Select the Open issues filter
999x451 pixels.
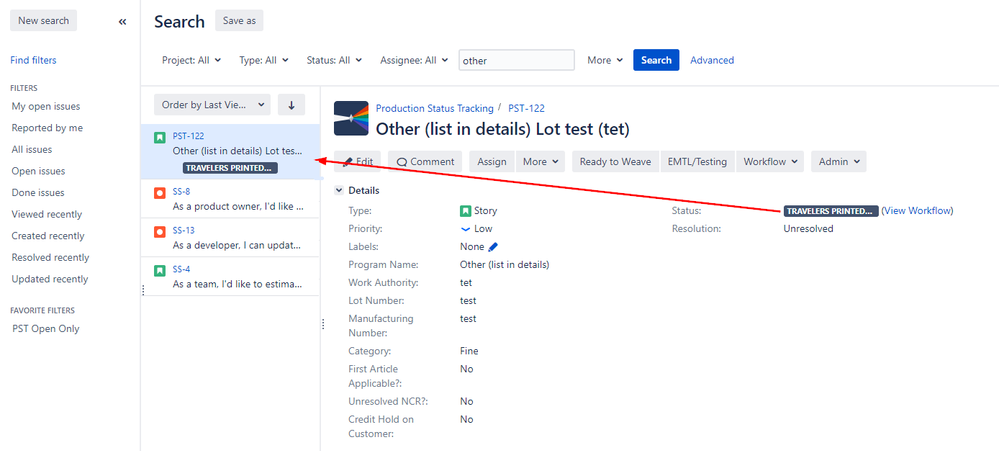tap(38, 171)
